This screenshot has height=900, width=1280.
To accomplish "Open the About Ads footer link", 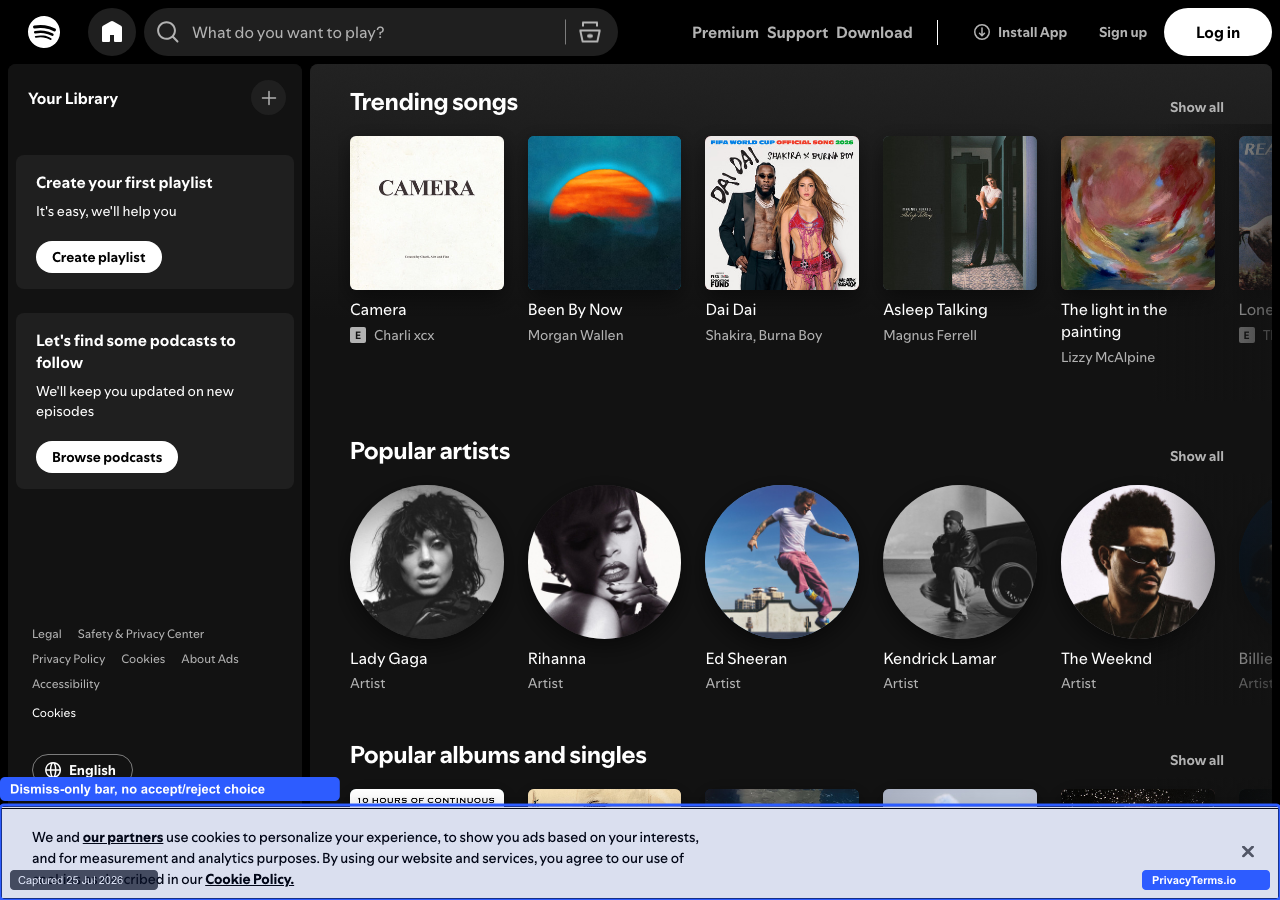I will [x=210, y=659].
